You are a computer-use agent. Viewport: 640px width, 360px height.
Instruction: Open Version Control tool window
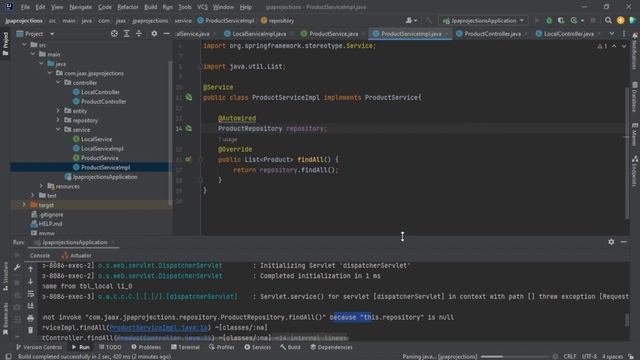tap(39, 347)
